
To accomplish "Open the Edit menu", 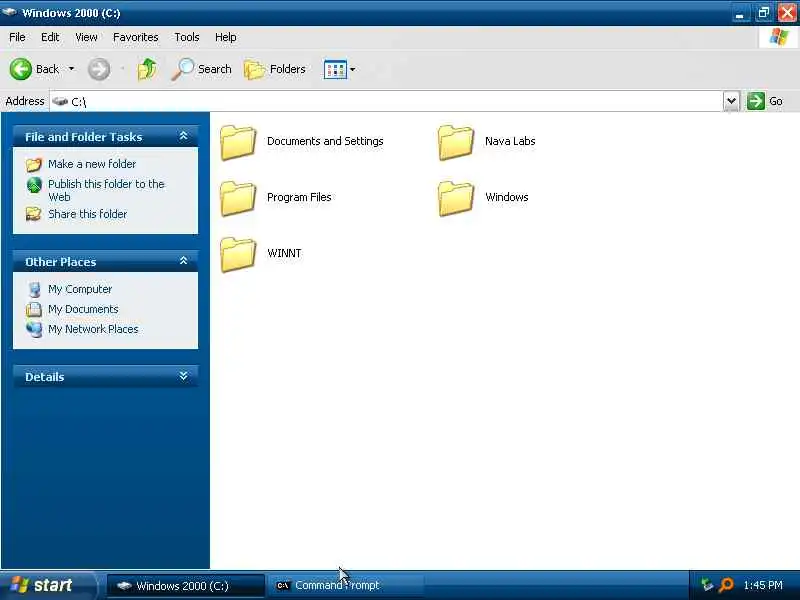I will click(50, 37).
